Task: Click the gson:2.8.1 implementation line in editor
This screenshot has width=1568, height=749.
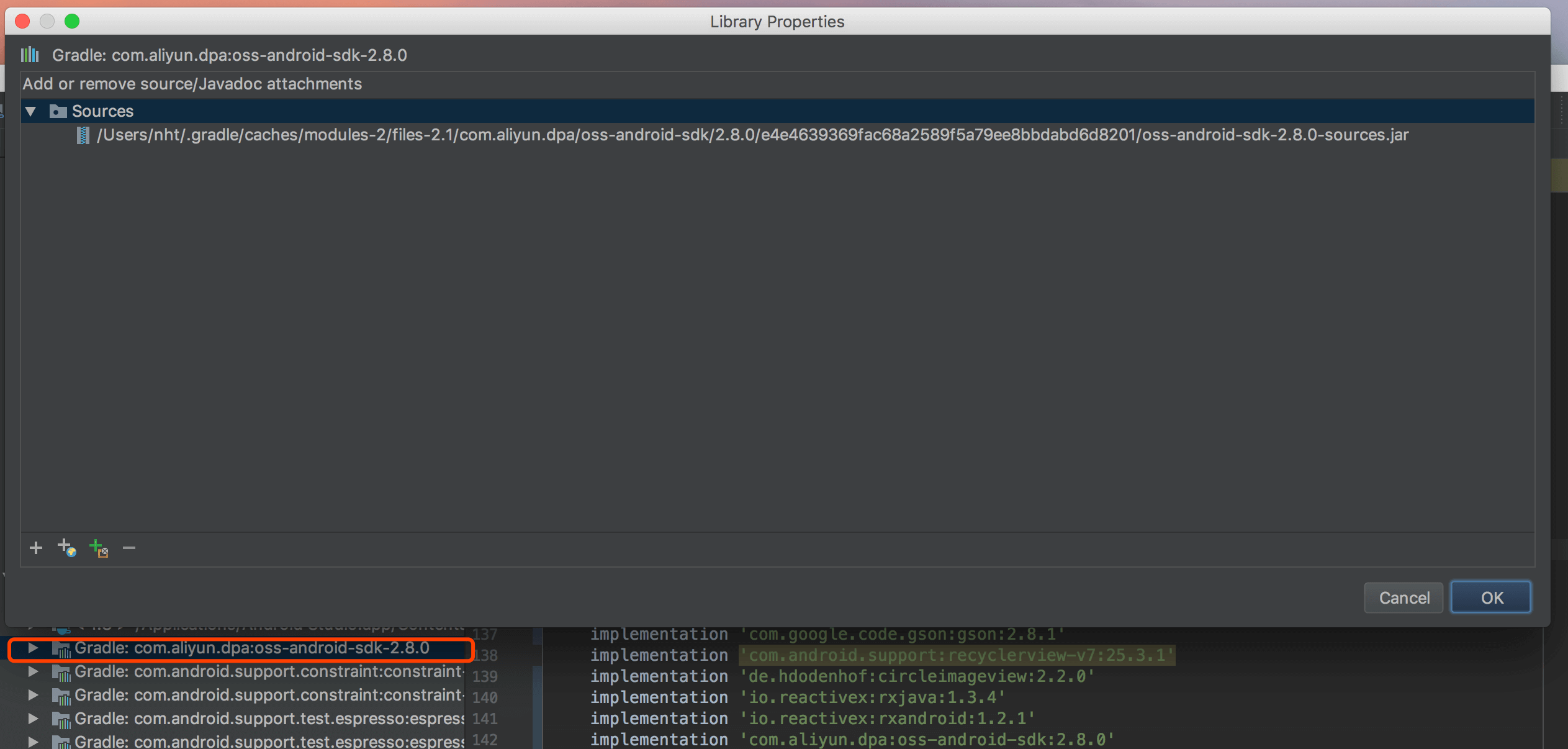Action: pos(827,634)
